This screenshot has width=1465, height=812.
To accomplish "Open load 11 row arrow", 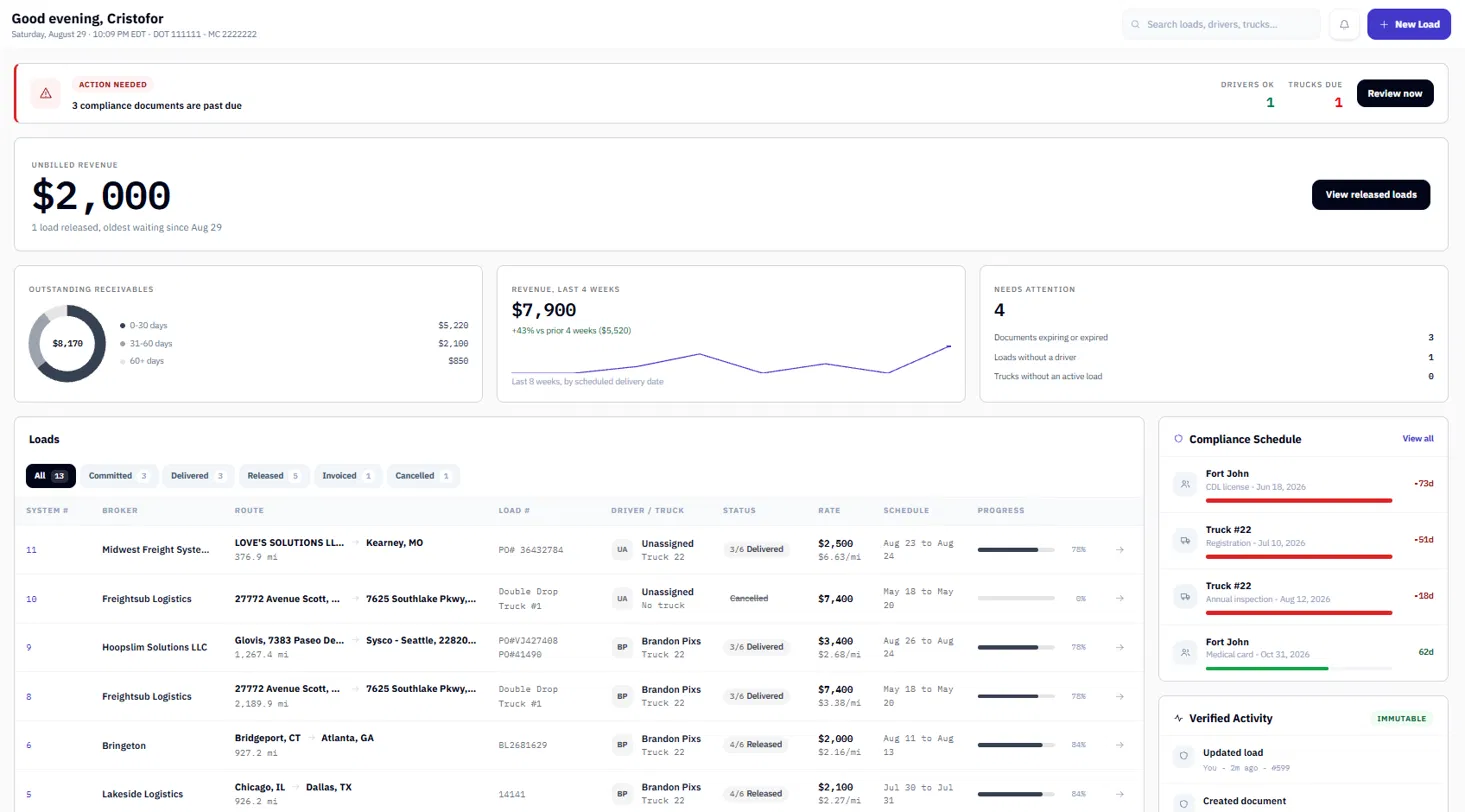I will click(x=1120, y=550).
